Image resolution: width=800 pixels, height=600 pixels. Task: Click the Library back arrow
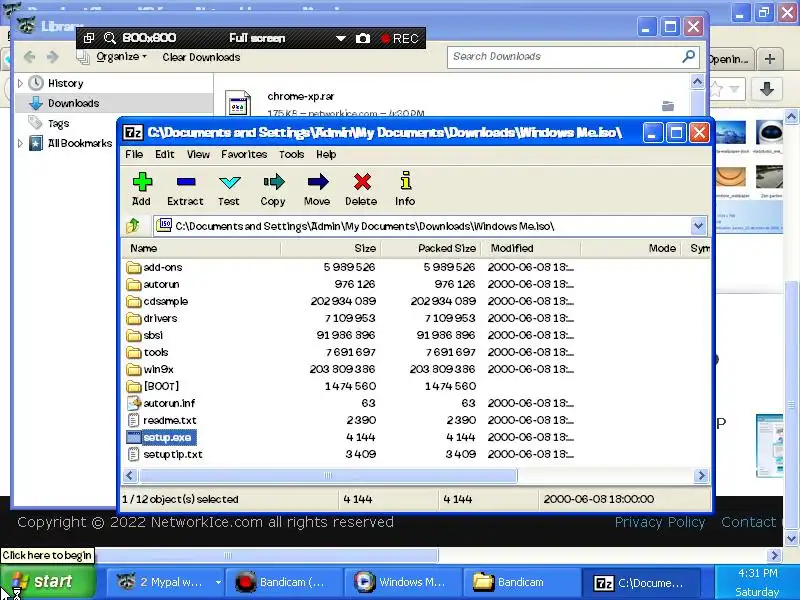(x=29, y=57)
